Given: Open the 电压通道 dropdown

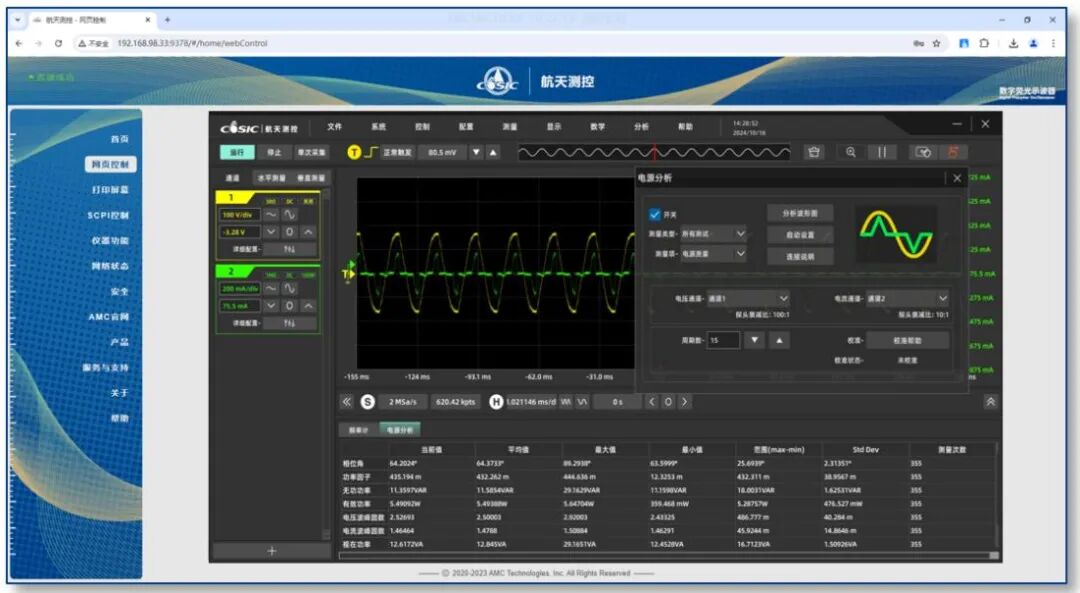Looking at the screenshot, I should [748, 298].
